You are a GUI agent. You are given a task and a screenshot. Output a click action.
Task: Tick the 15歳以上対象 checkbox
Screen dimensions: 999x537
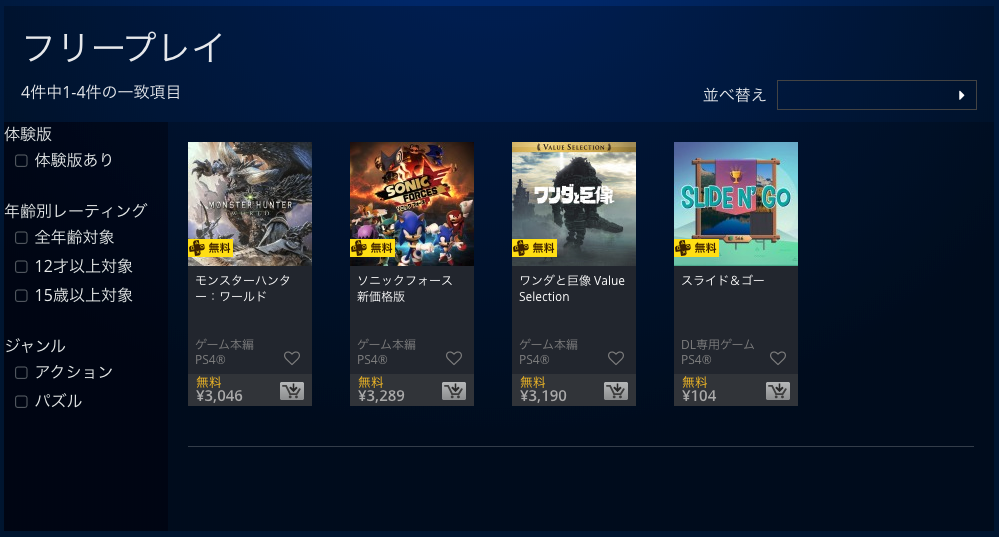tap(21, 296)
